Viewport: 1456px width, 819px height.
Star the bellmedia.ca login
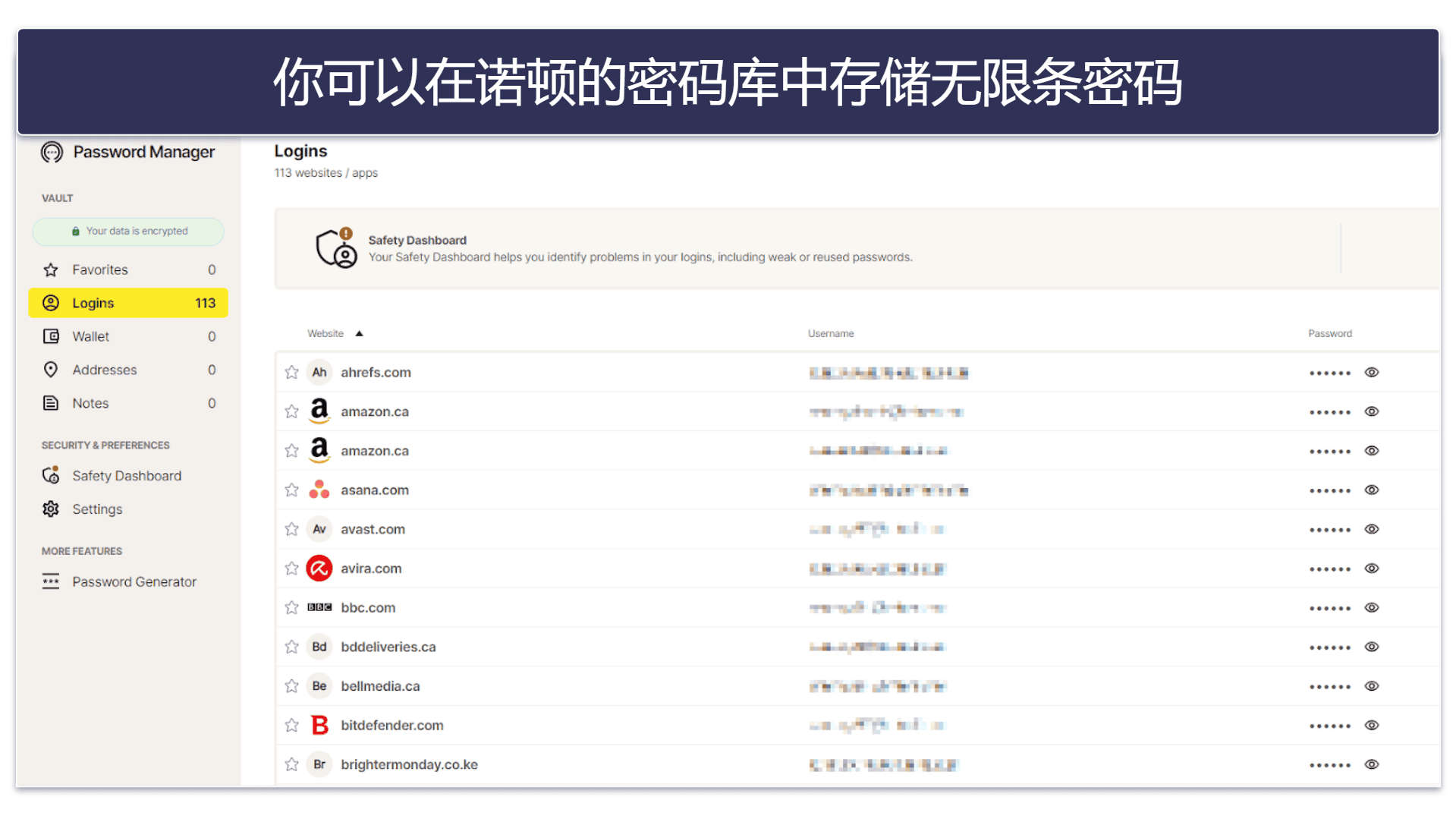pyautogui.click(x=291, y=686)
